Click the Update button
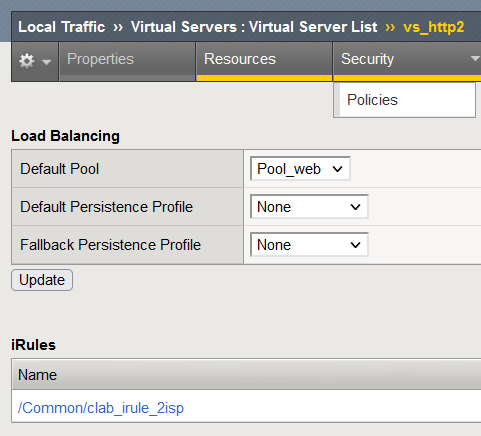The image size is (481, 436). pos(42,280)
